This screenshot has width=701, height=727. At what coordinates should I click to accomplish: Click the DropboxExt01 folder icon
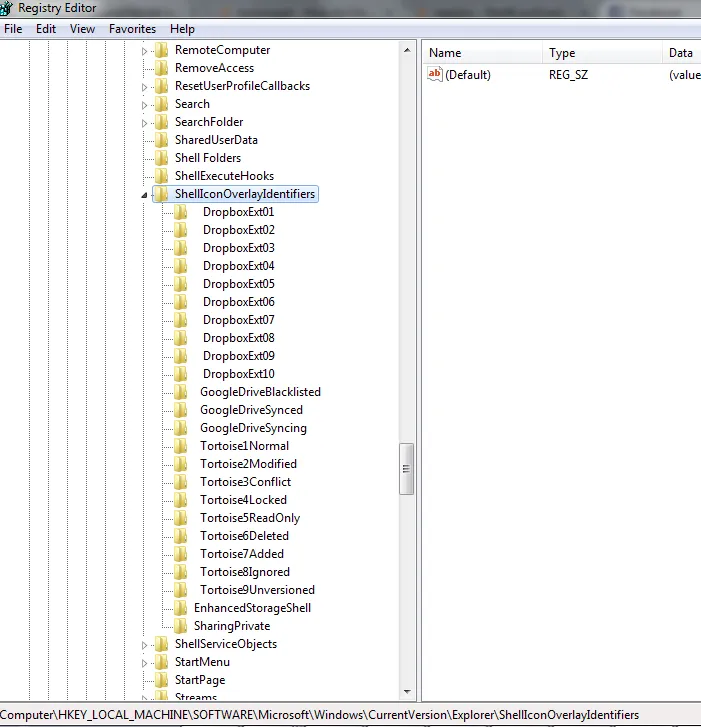click(x=180, y=212)
